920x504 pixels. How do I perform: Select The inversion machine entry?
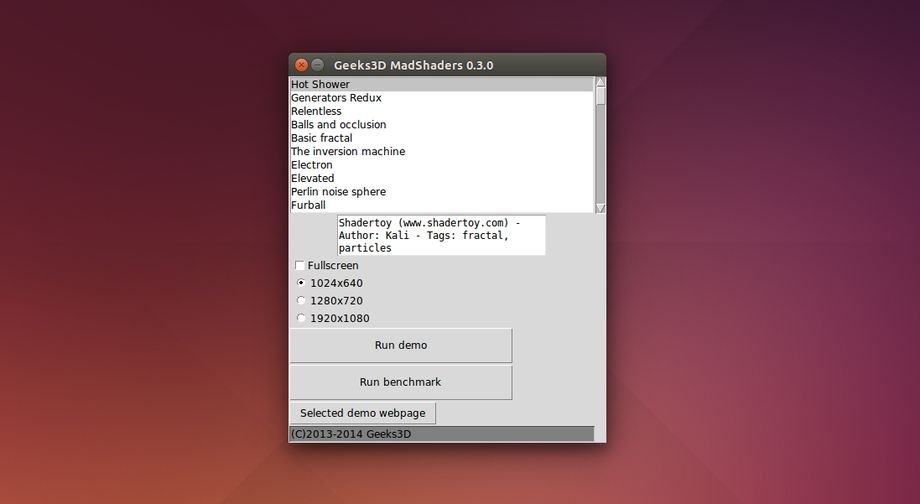tap(347, 152)
